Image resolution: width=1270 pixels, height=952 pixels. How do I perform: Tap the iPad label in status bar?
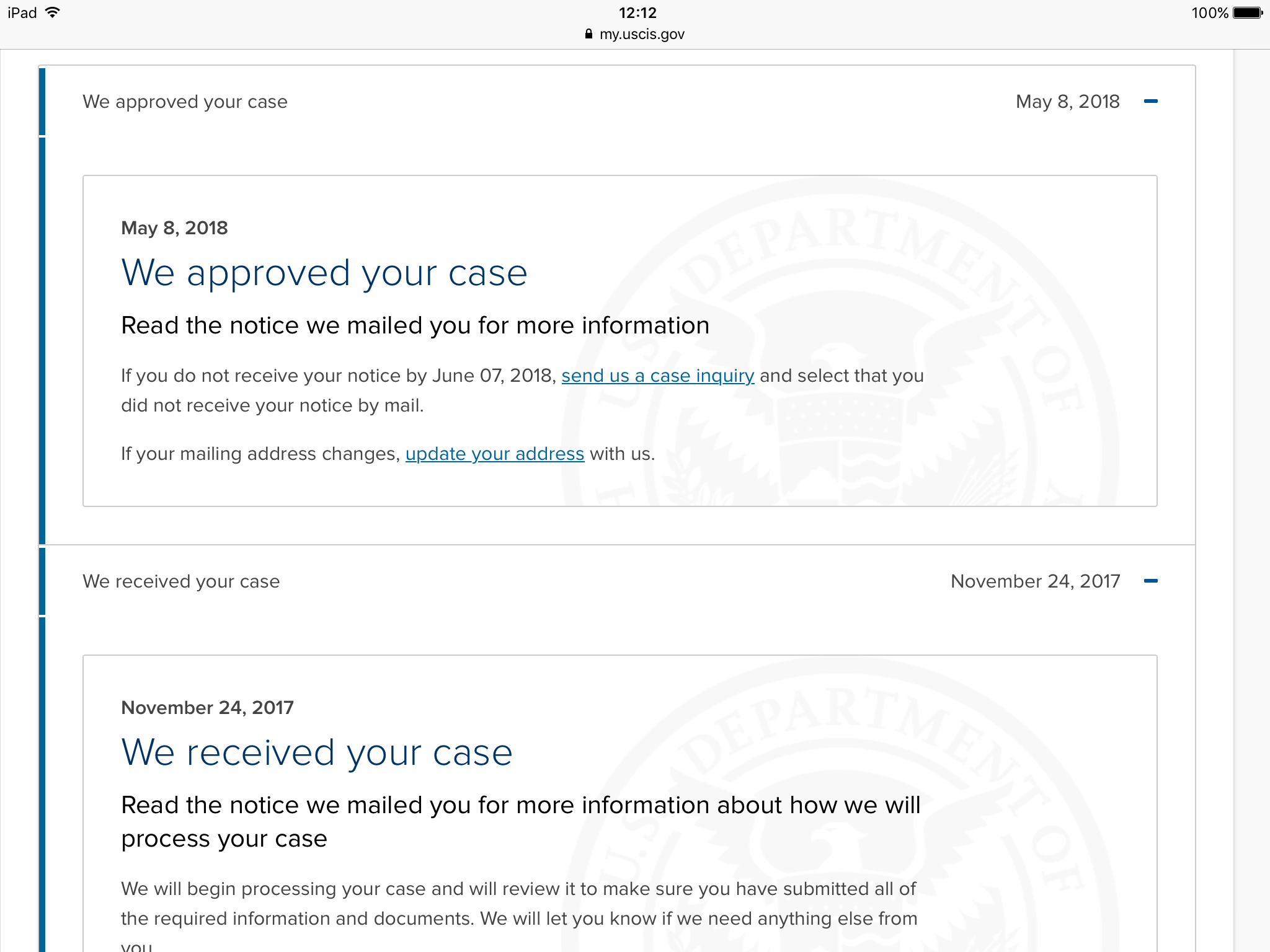[22, 12]
